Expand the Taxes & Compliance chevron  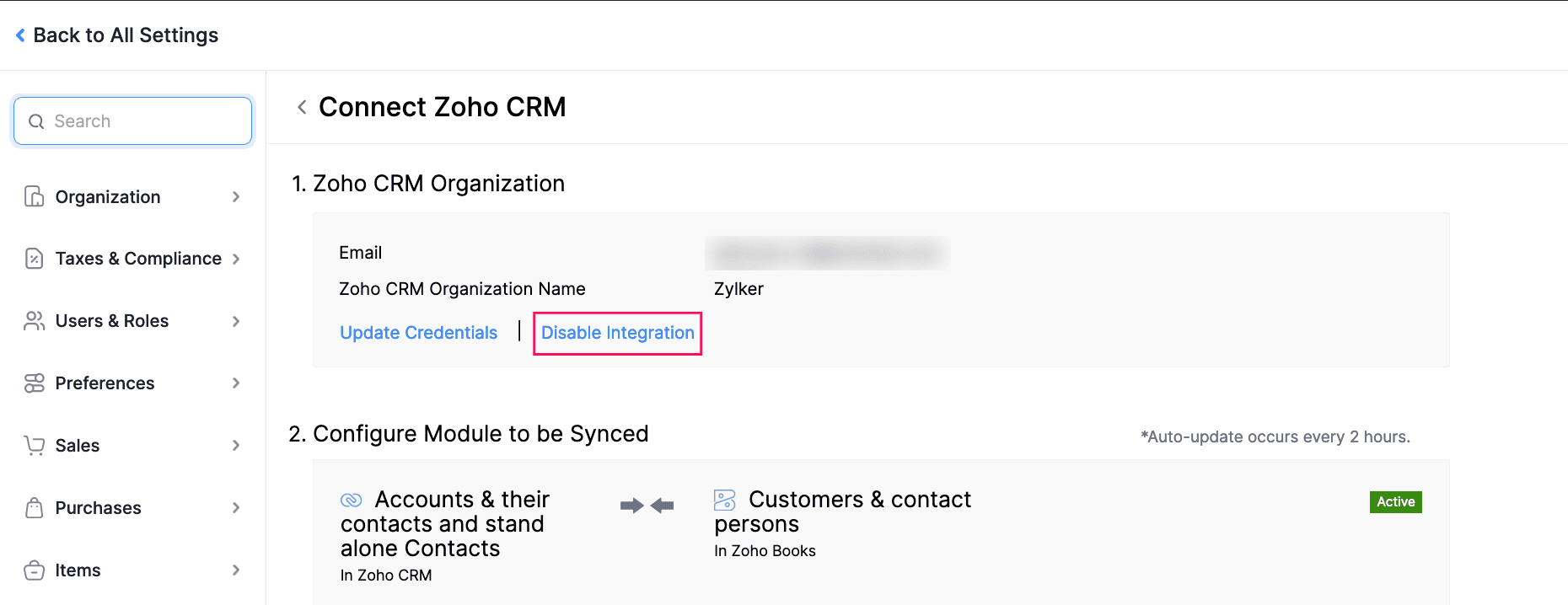tap(236, 259)
